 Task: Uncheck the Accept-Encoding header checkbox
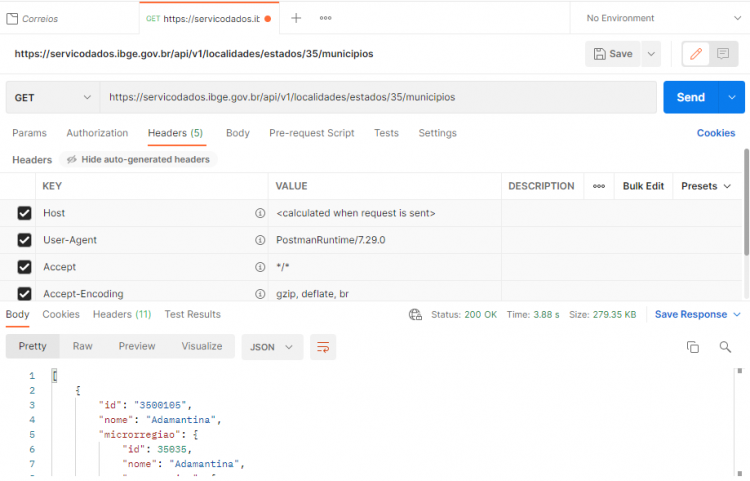(24, 294)
